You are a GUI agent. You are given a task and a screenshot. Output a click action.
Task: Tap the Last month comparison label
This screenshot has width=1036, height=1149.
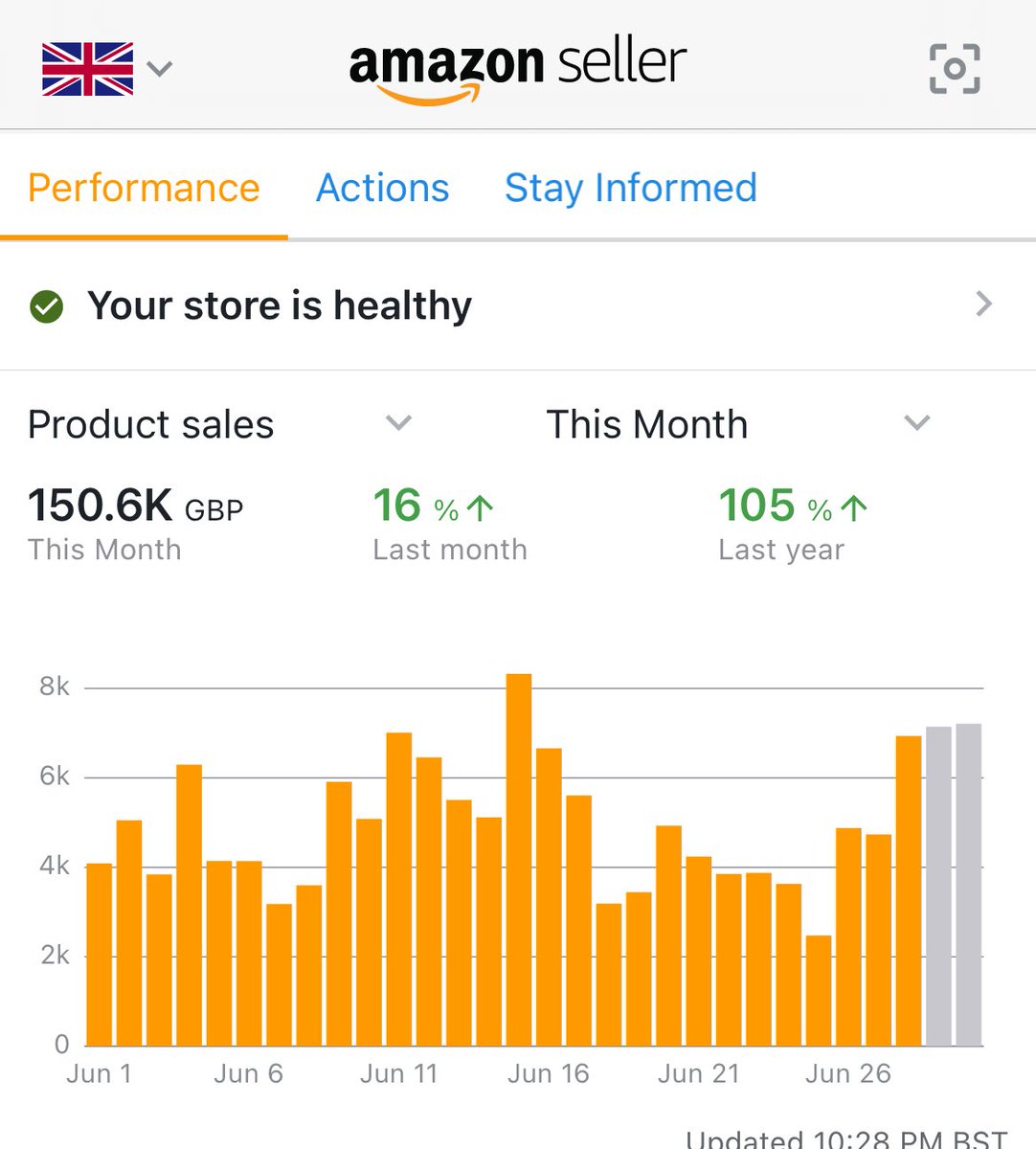(449, 550)
